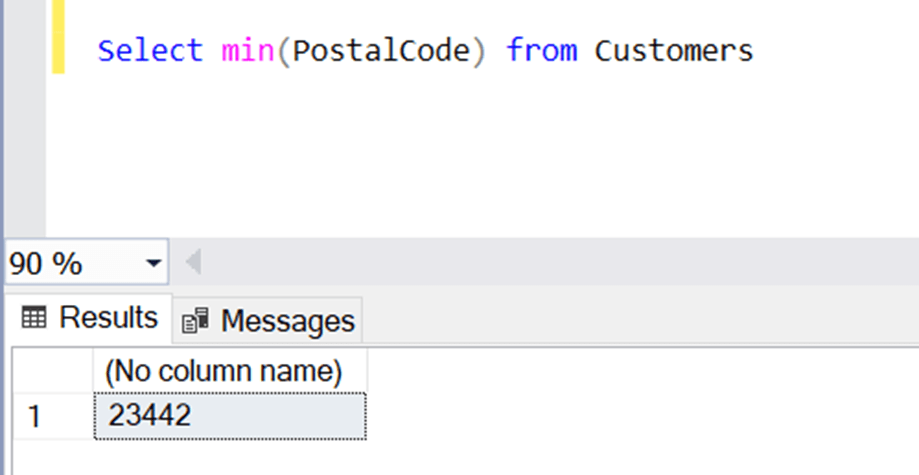
Task: Click blank editor area below the query
Action: click(x=450, y=160)
